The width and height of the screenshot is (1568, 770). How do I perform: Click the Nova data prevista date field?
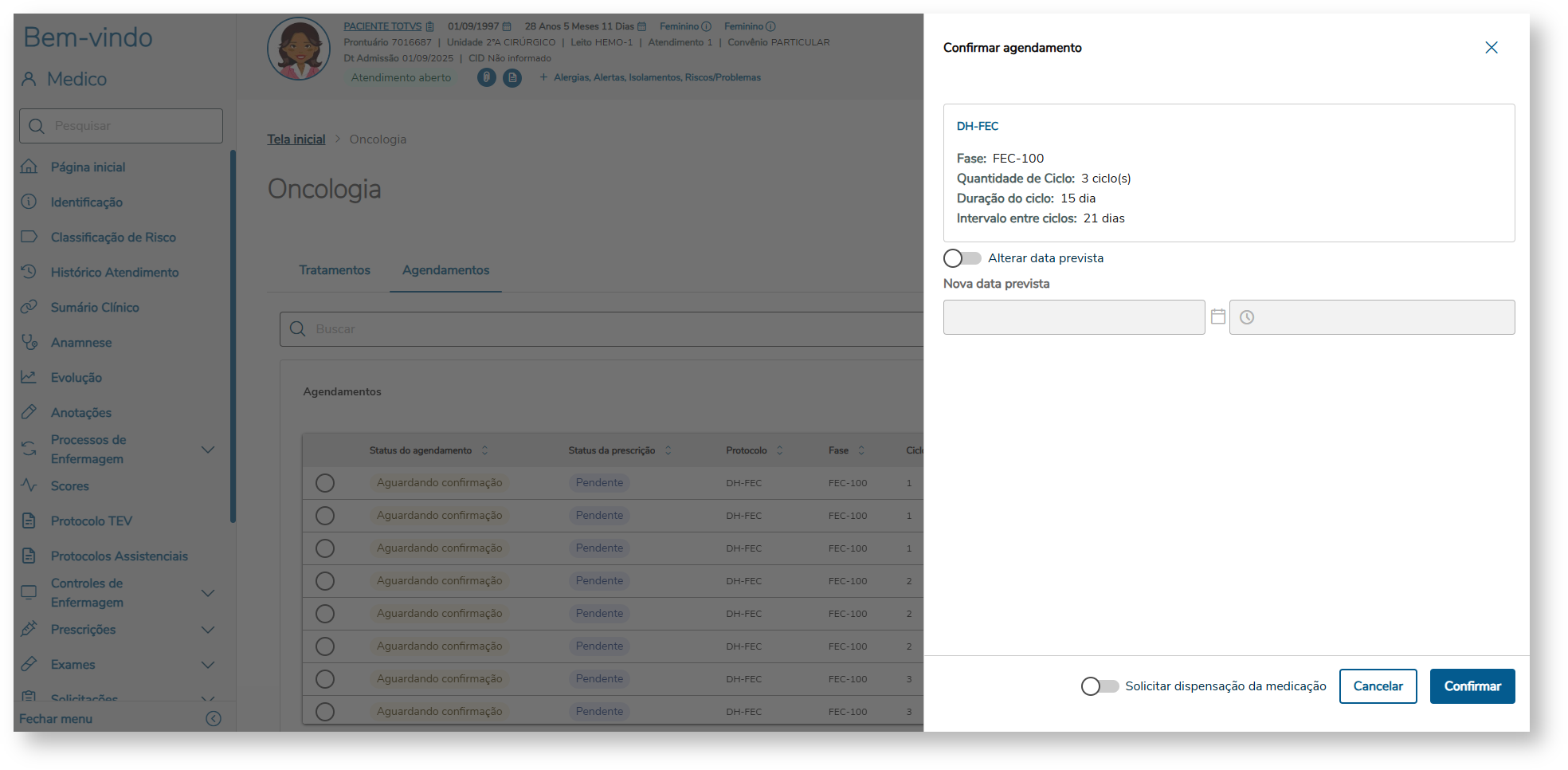click(x=1073, y=317)
